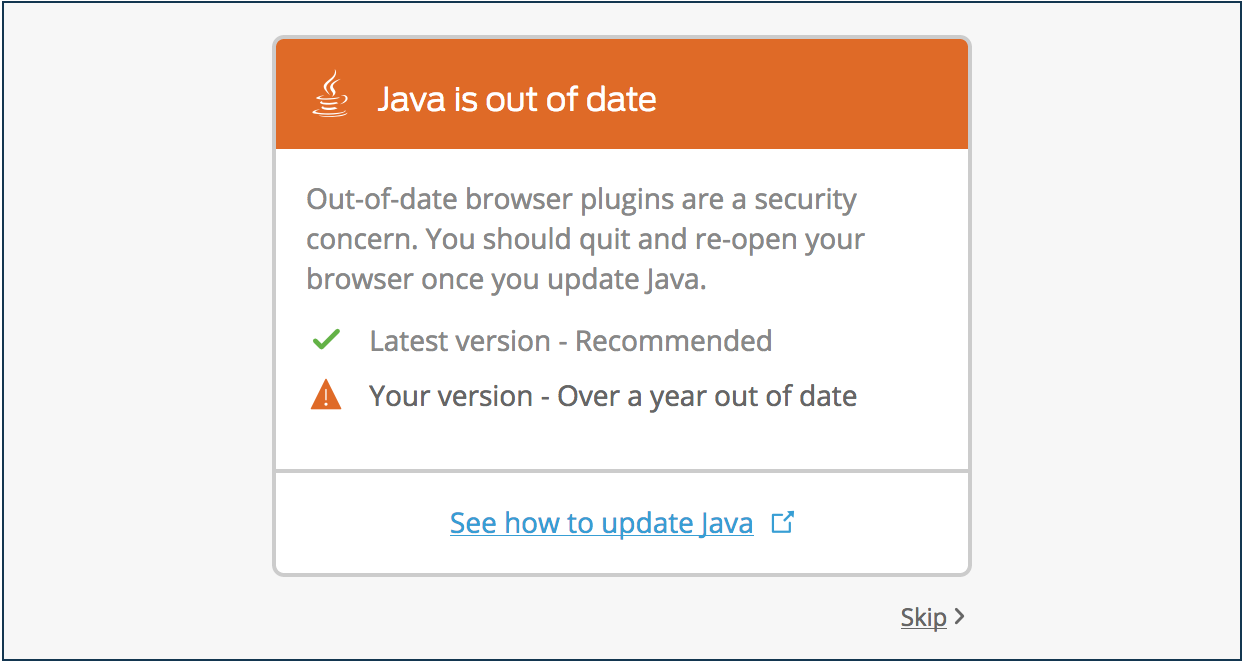Select the Latest version Recommended option
The image size is (1244, 664).
pyautogui.click(x=571, y=340)
